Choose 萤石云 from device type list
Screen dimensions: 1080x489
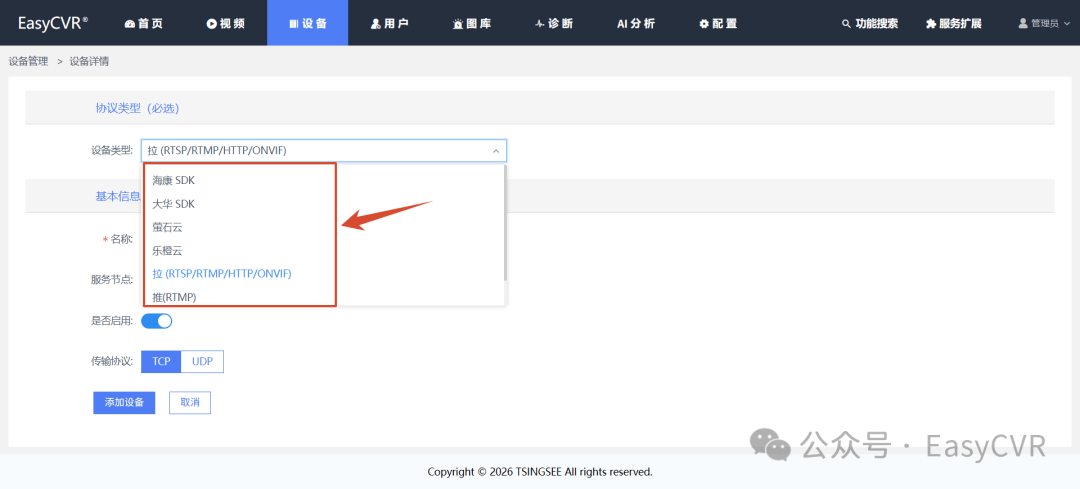tap(167, 227)
